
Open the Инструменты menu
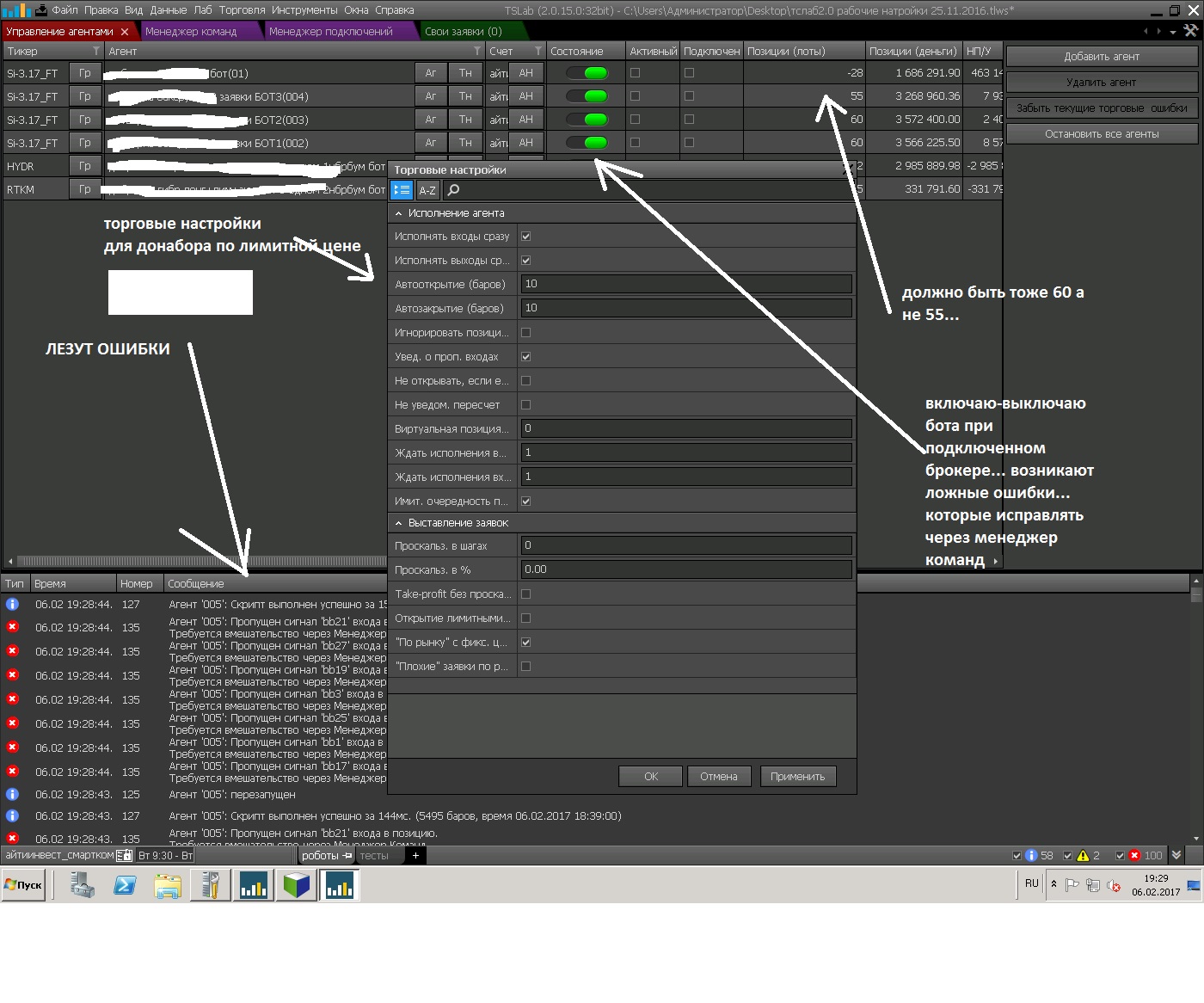click(304, 10)
